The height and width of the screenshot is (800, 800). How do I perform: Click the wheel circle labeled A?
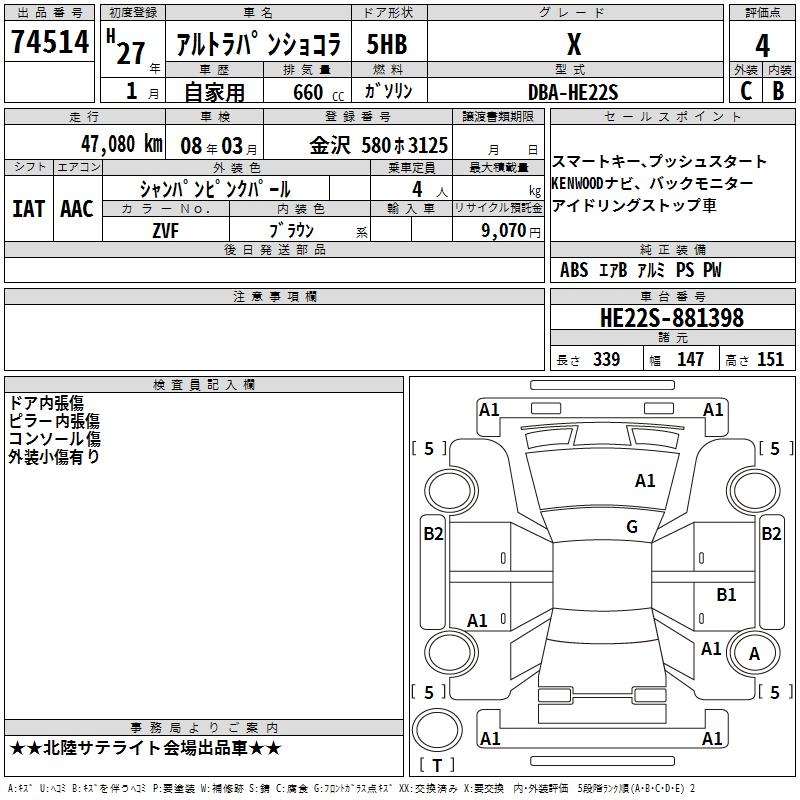tap(754, 654)
